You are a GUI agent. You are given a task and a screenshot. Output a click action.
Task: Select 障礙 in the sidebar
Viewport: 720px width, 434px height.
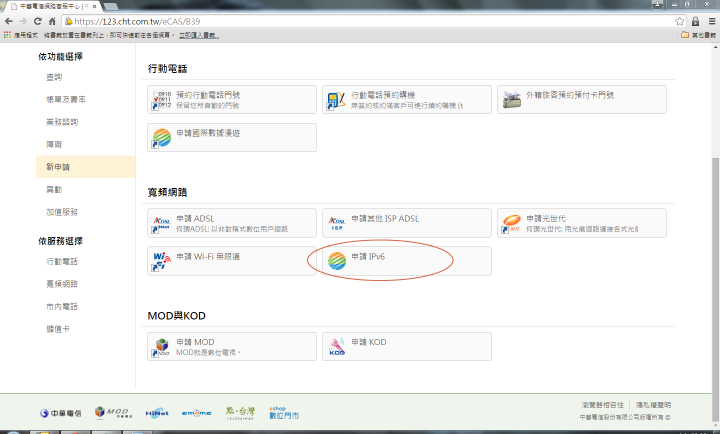pyautogui.click(x=54, y=144)
